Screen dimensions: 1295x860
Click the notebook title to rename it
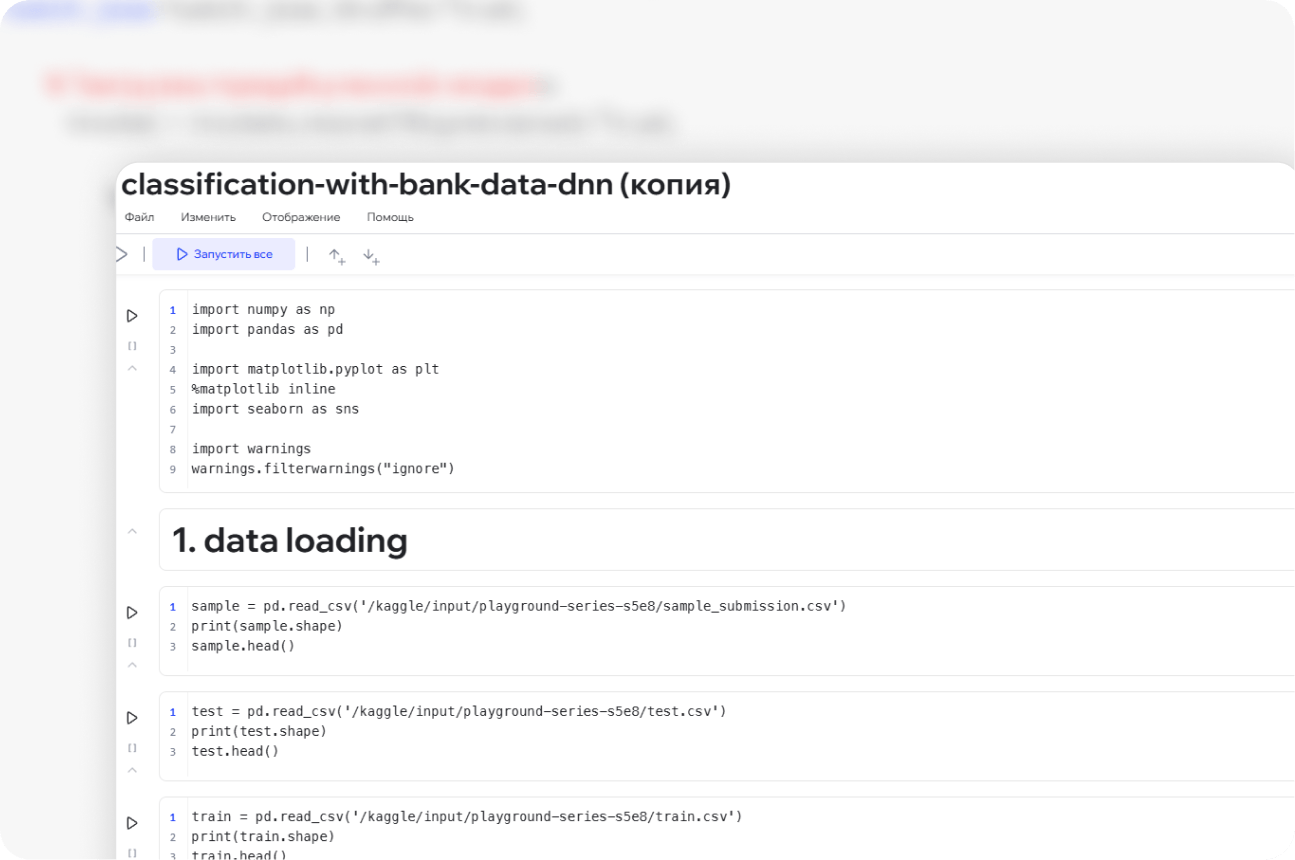(x=425, y=185)
